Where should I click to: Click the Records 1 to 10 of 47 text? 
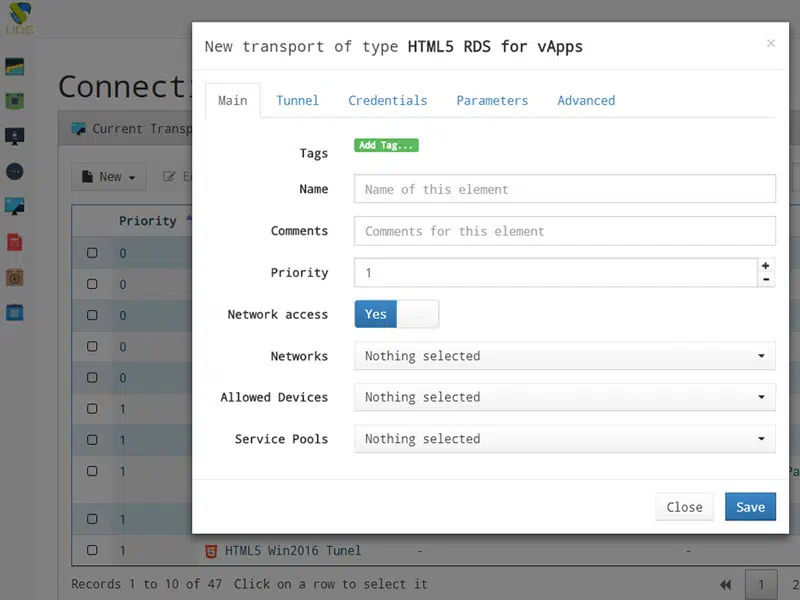pos(147,584)
